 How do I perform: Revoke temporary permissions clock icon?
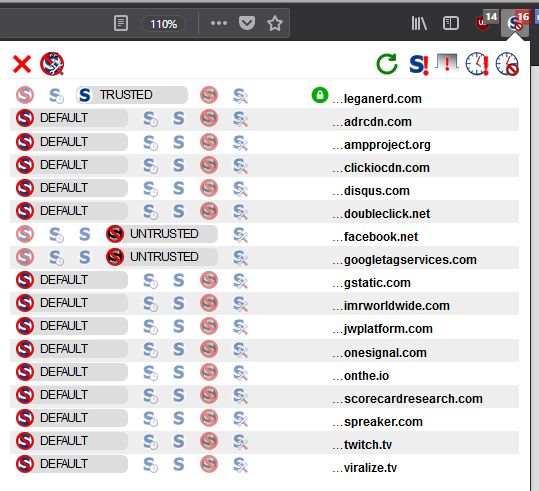507,64
